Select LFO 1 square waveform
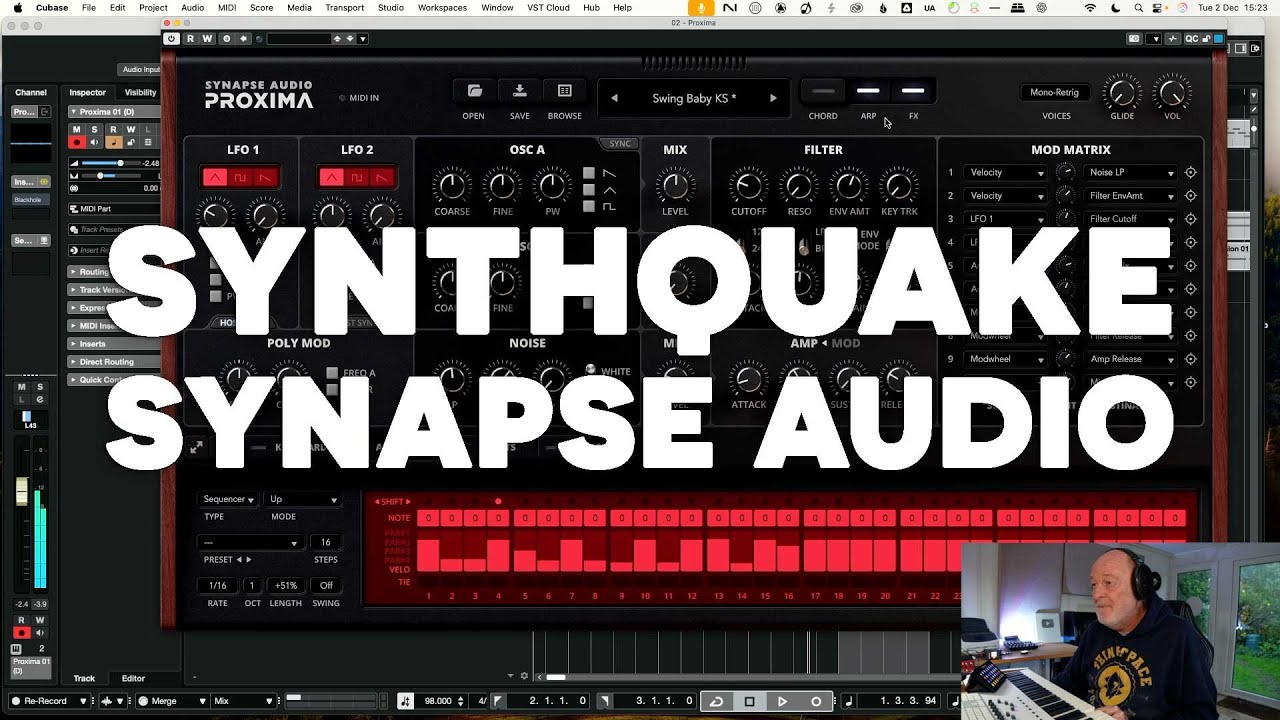This screenshot has height=720, width=1280. coord(240,178)
